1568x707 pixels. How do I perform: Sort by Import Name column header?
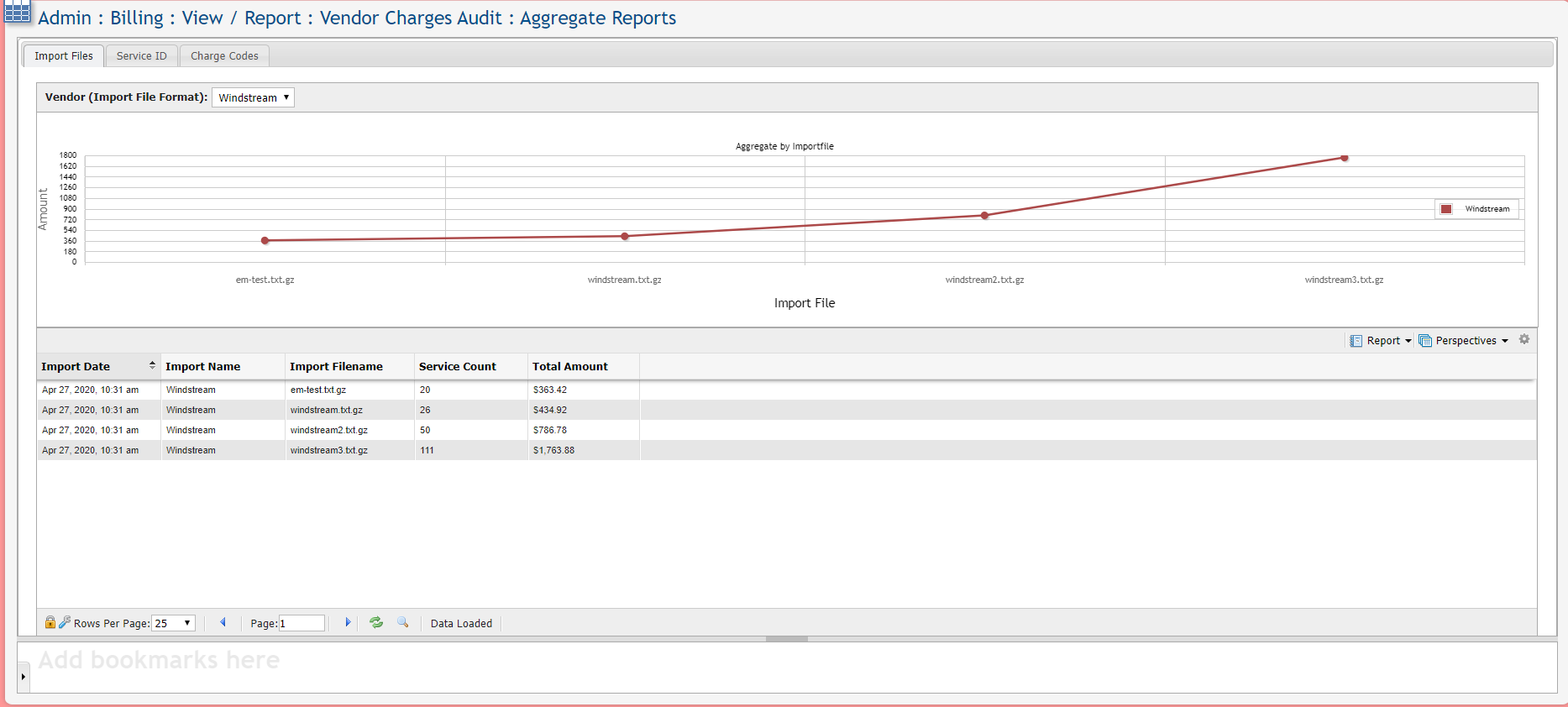click(x=223, y=366)
